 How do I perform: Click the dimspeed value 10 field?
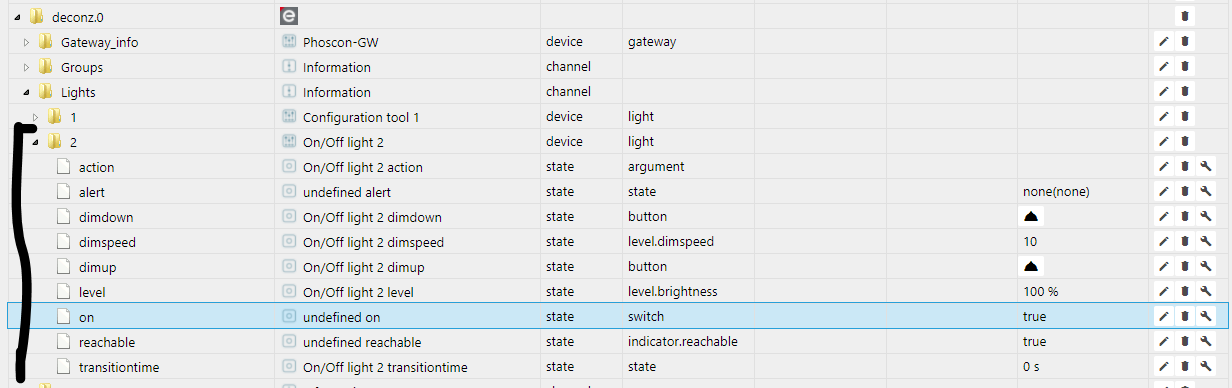coord(1083,242)
